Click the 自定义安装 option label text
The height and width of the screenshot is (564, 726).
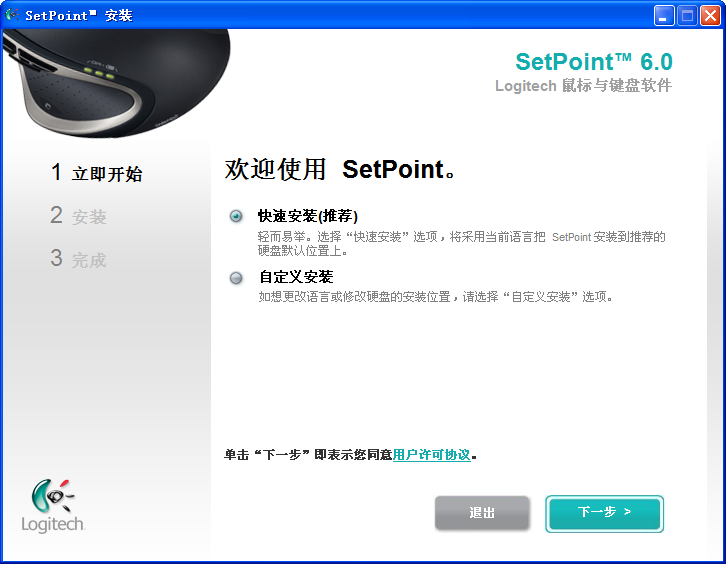coord(295,277)
